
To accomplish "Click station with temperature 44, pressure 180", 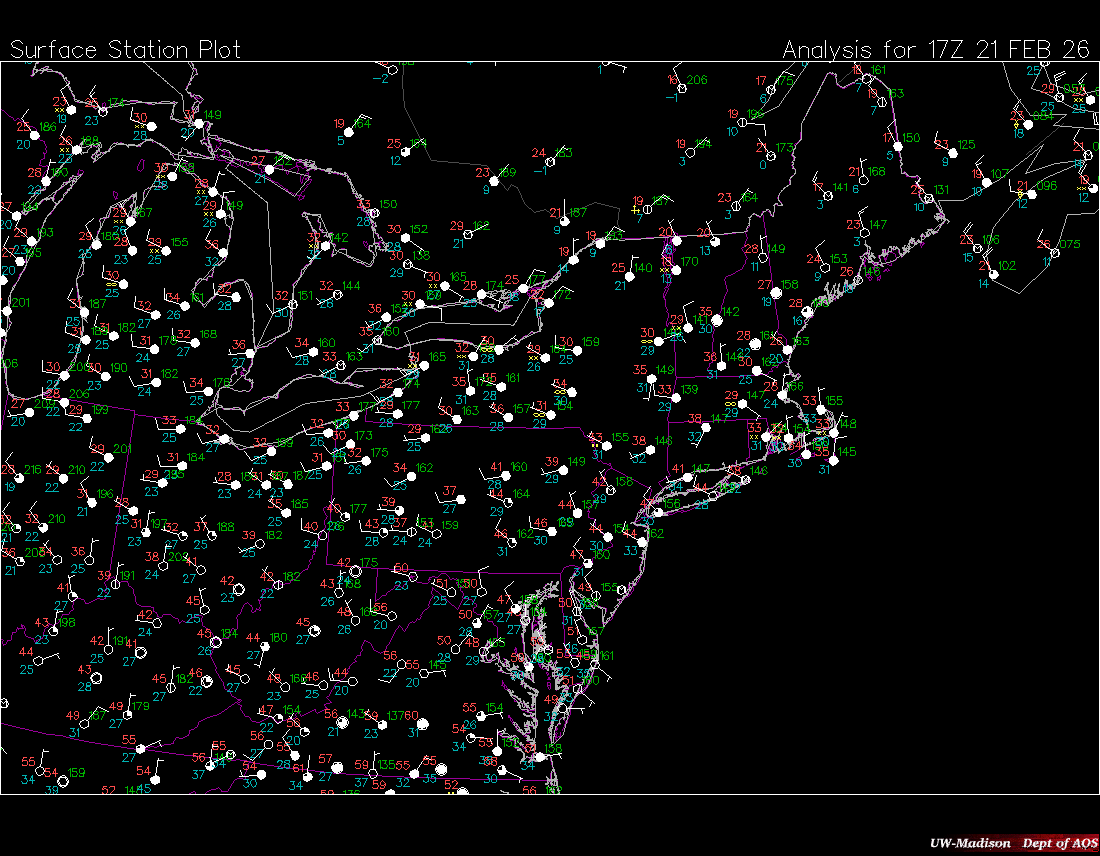I will [x=264, y=646].
